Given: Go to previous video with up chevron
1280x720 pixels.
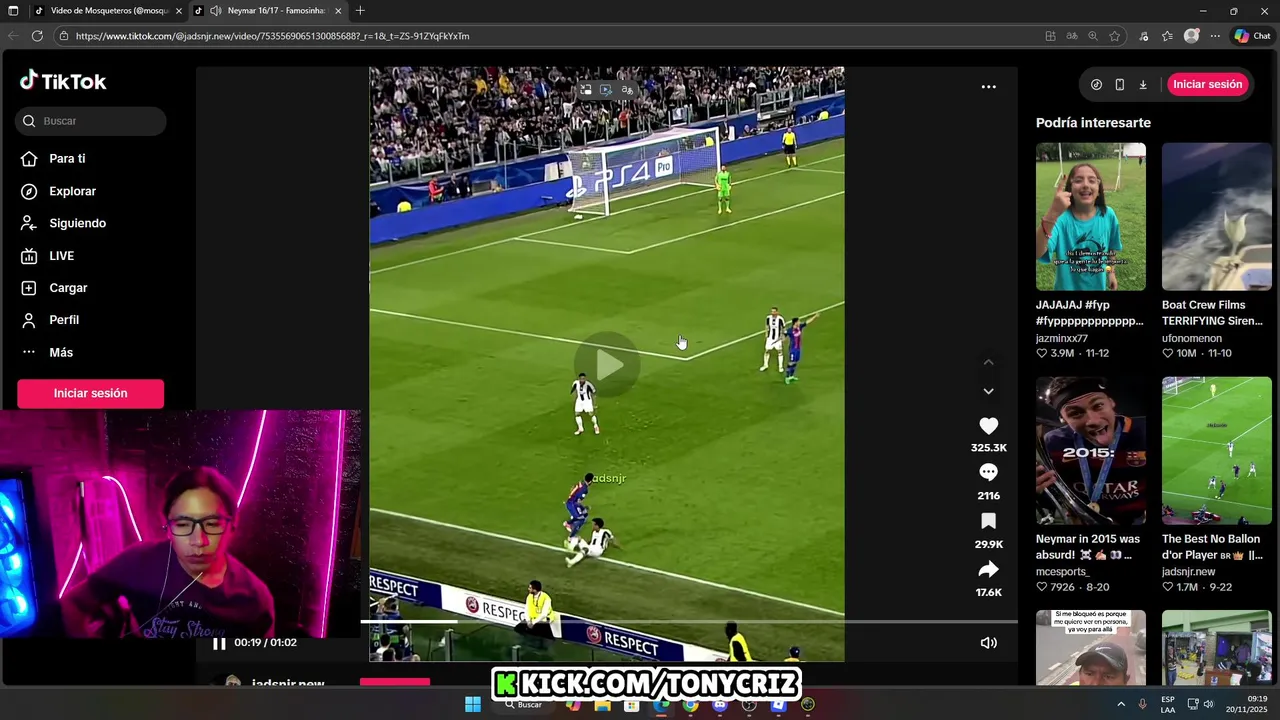Looking at the screenshot, I should coord(988,362).
